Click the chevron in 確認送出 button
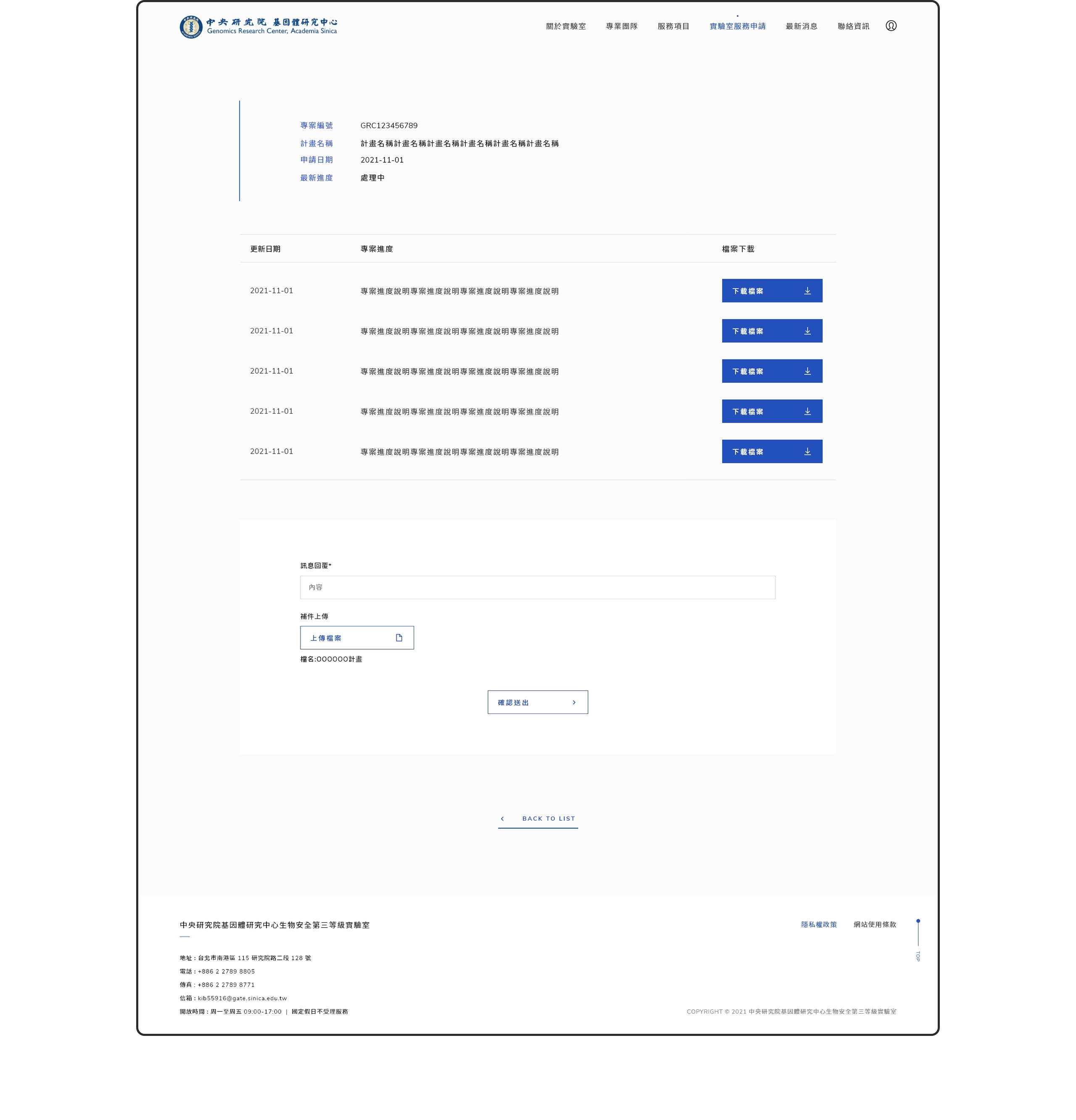This screenshot has width=1076, height=1120. click(x=574, y=702)
